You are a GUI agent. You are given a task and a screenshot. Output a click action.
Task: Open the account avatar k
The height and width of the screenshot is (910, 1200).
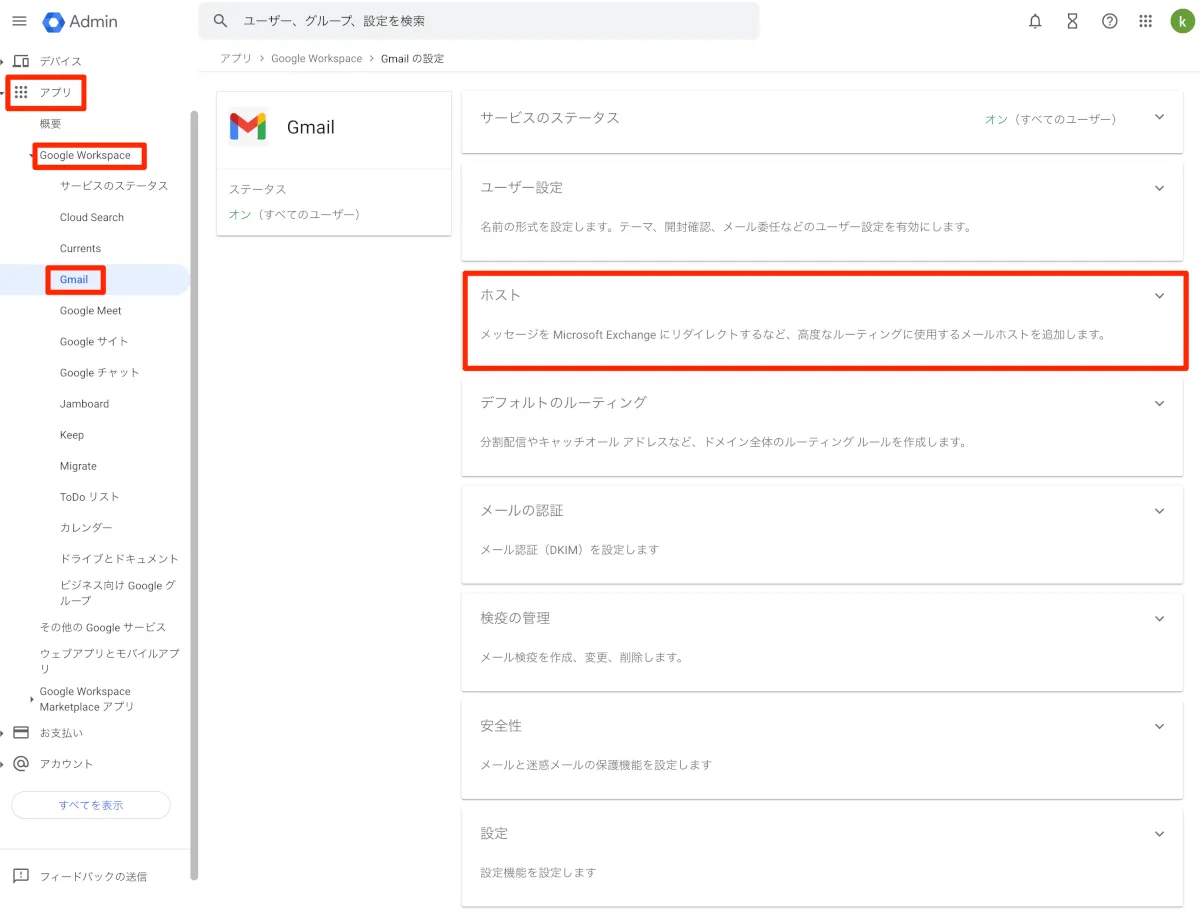pyautogui.click(x=1182, y=21)
